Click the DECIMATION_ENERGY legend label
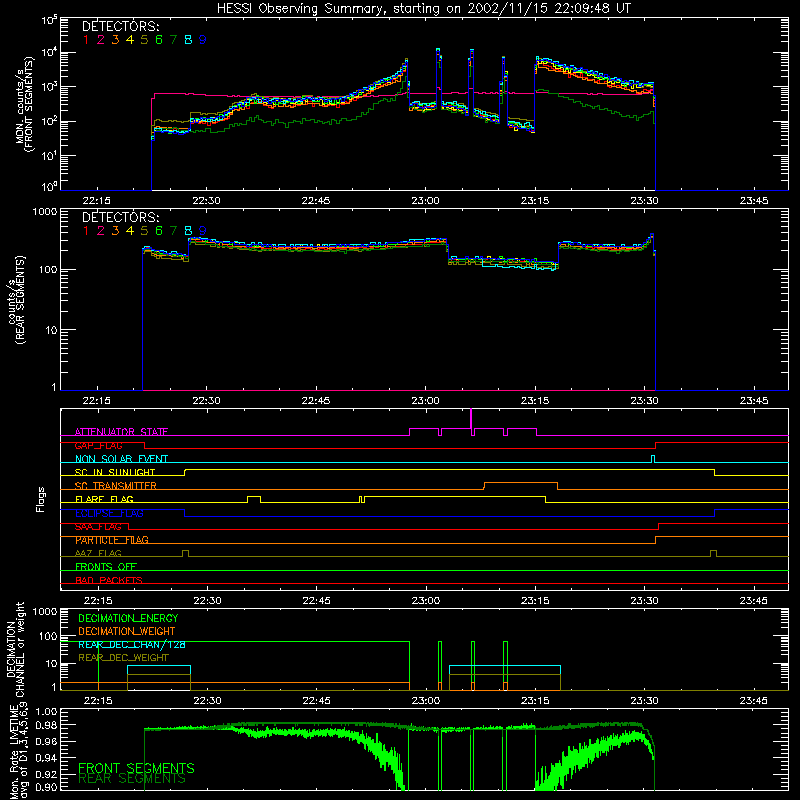This screenshot has height=800, width=800. [x=128, y=618]
